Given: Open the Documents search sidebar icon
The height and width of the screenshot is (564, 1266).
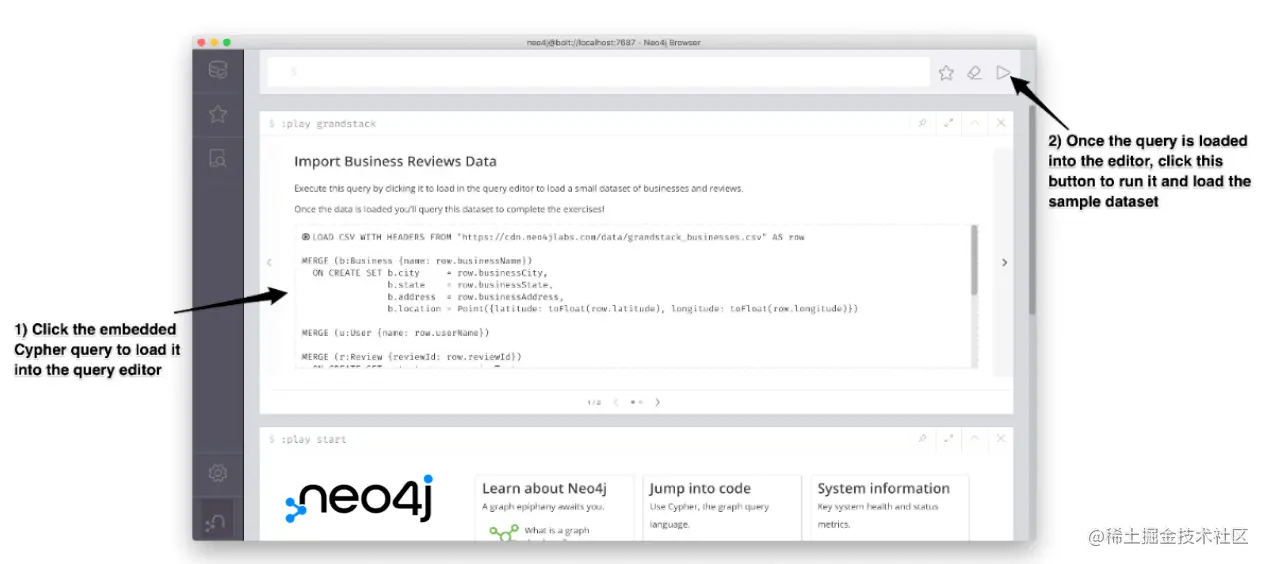Looking at the screenshot, I should pos(218,158).
